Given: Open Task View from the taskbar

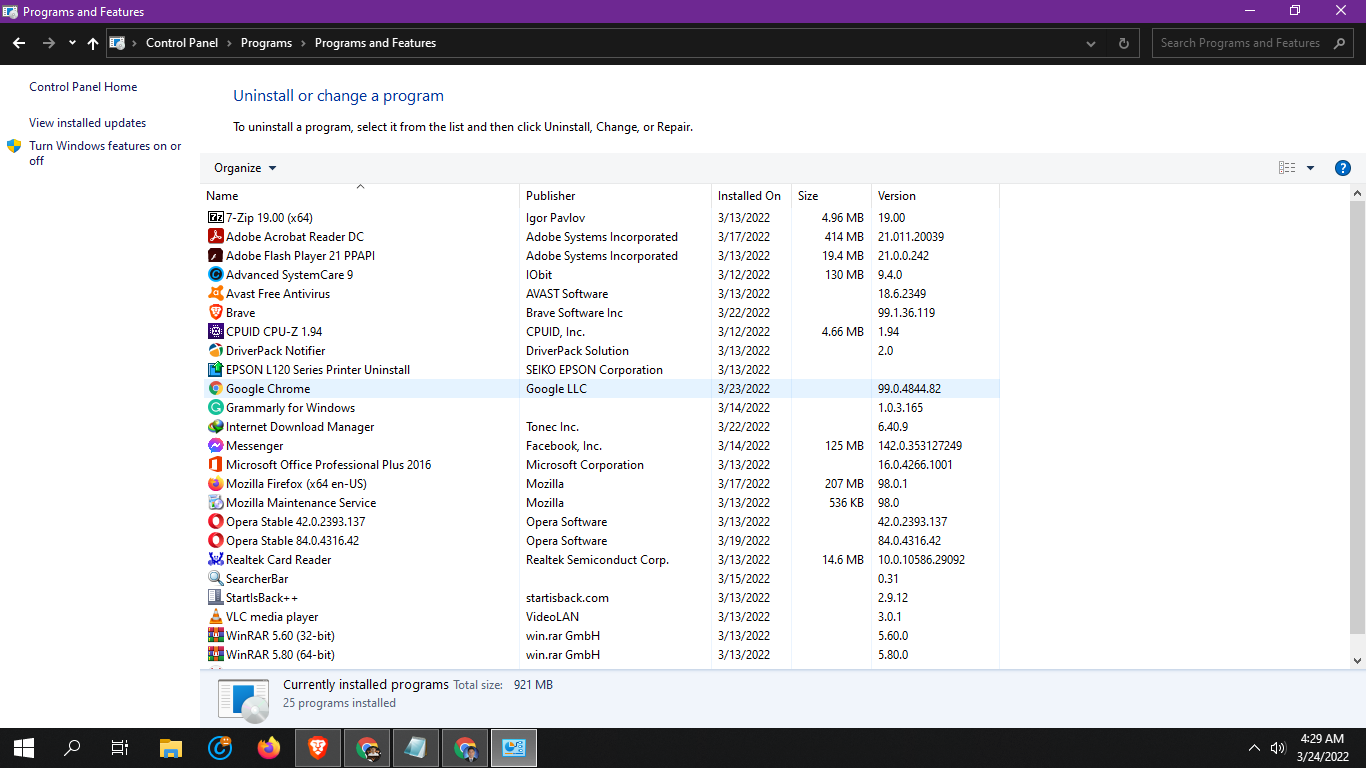Looking at the screenshot, I should (x=120, y=748).
